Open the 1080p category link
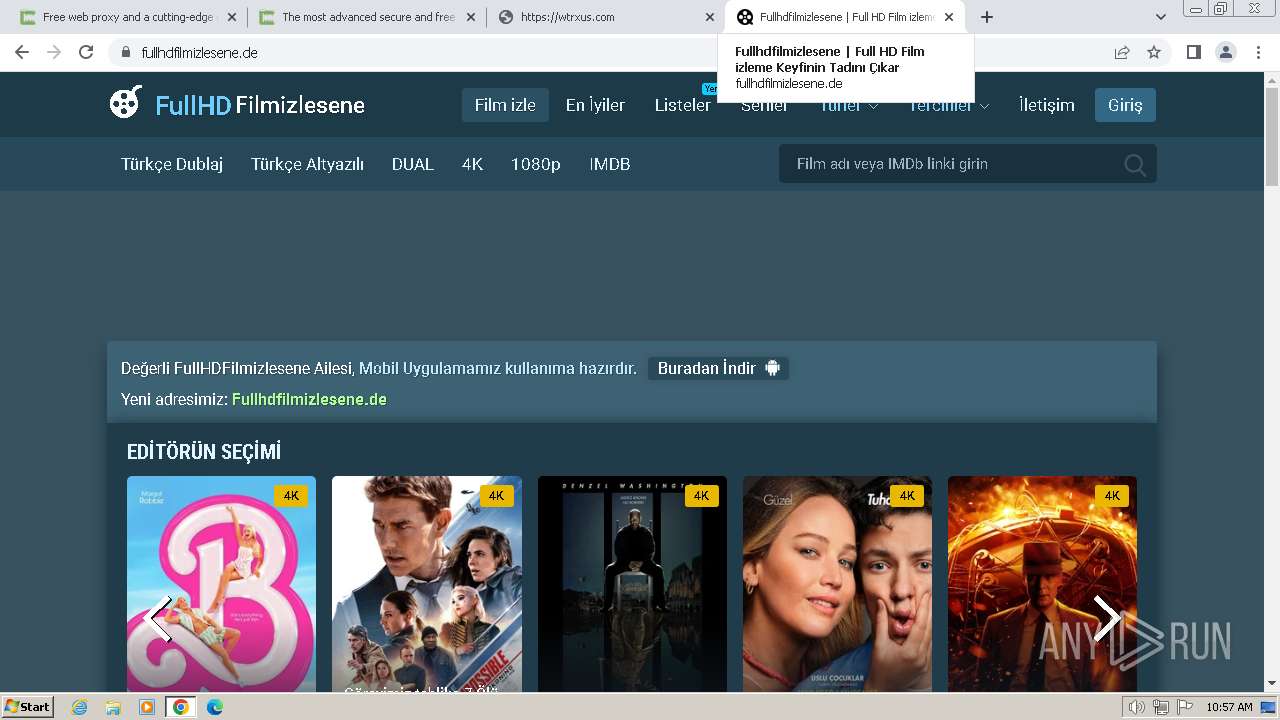The width and height of the screenshot is (1280, 720). point(536,164)
